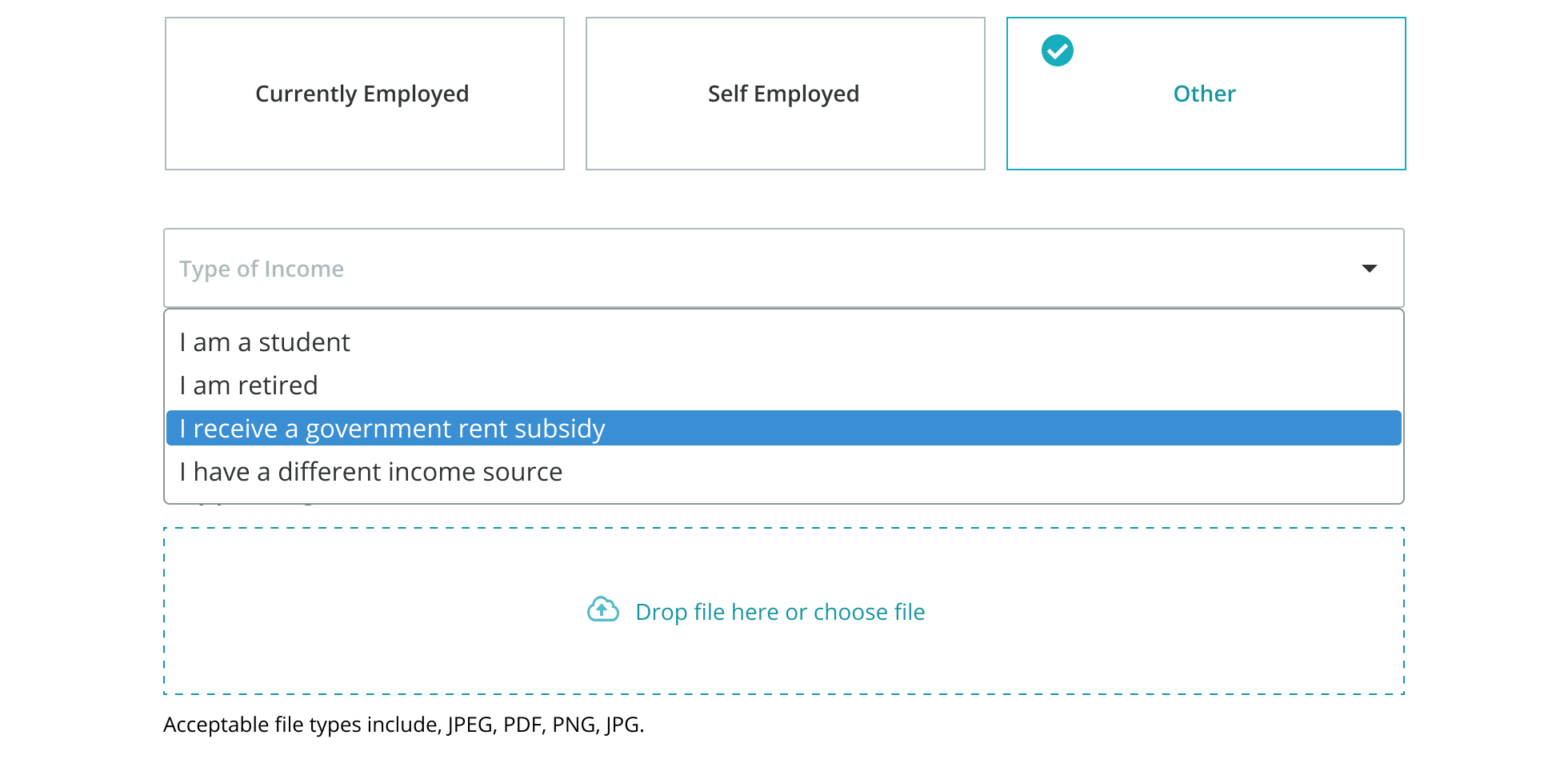Pick "I am a student" from list
This screenshot has width=1568, height=759.
(x=265, y=342)
